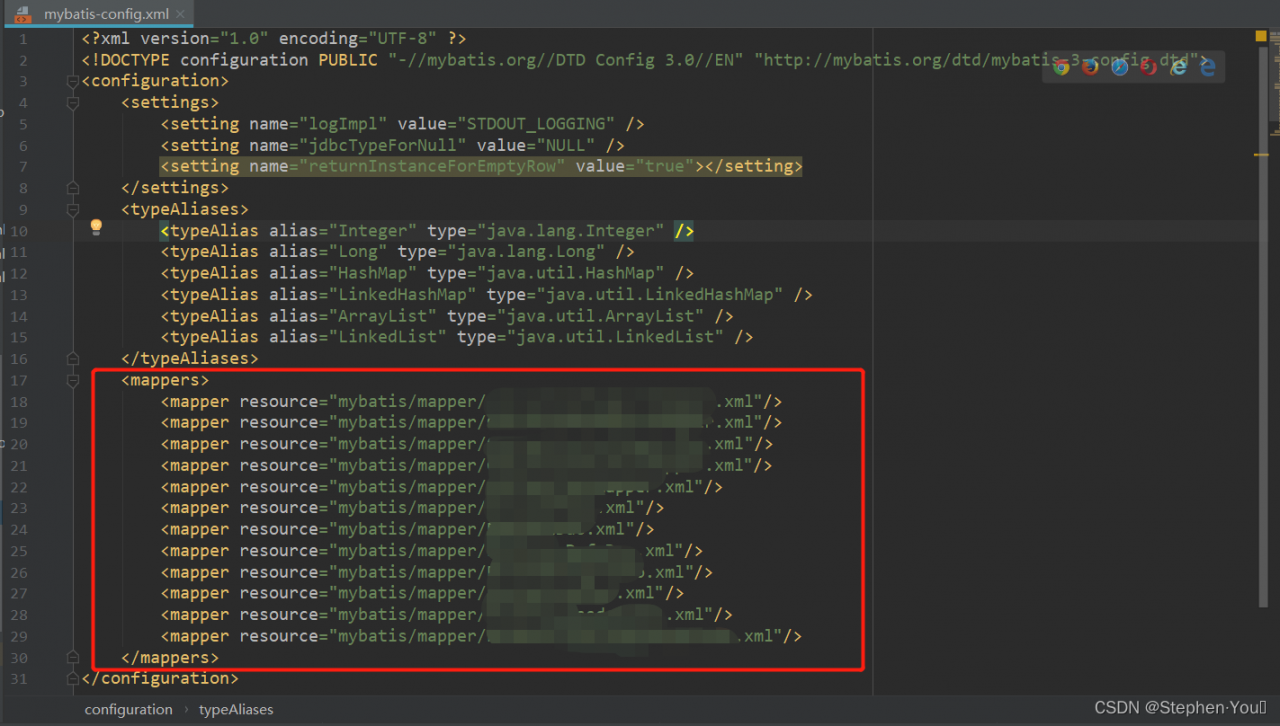Click the Opera browser preview icon
1280x726 pixels.
click(x=1148, y=67)
